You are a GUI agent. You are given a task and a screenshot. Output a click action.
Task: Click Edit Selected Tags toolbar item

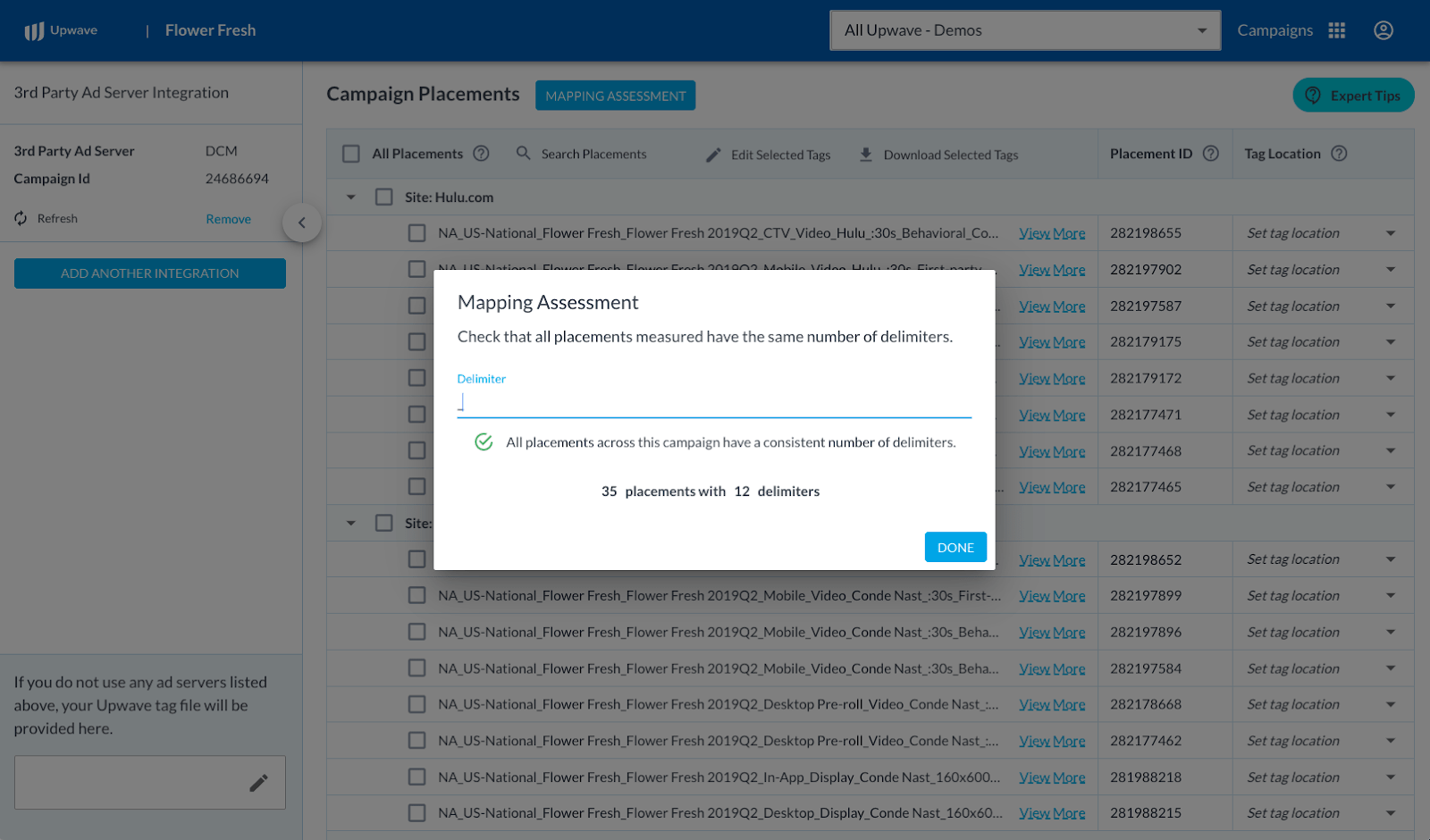(769, 155)
